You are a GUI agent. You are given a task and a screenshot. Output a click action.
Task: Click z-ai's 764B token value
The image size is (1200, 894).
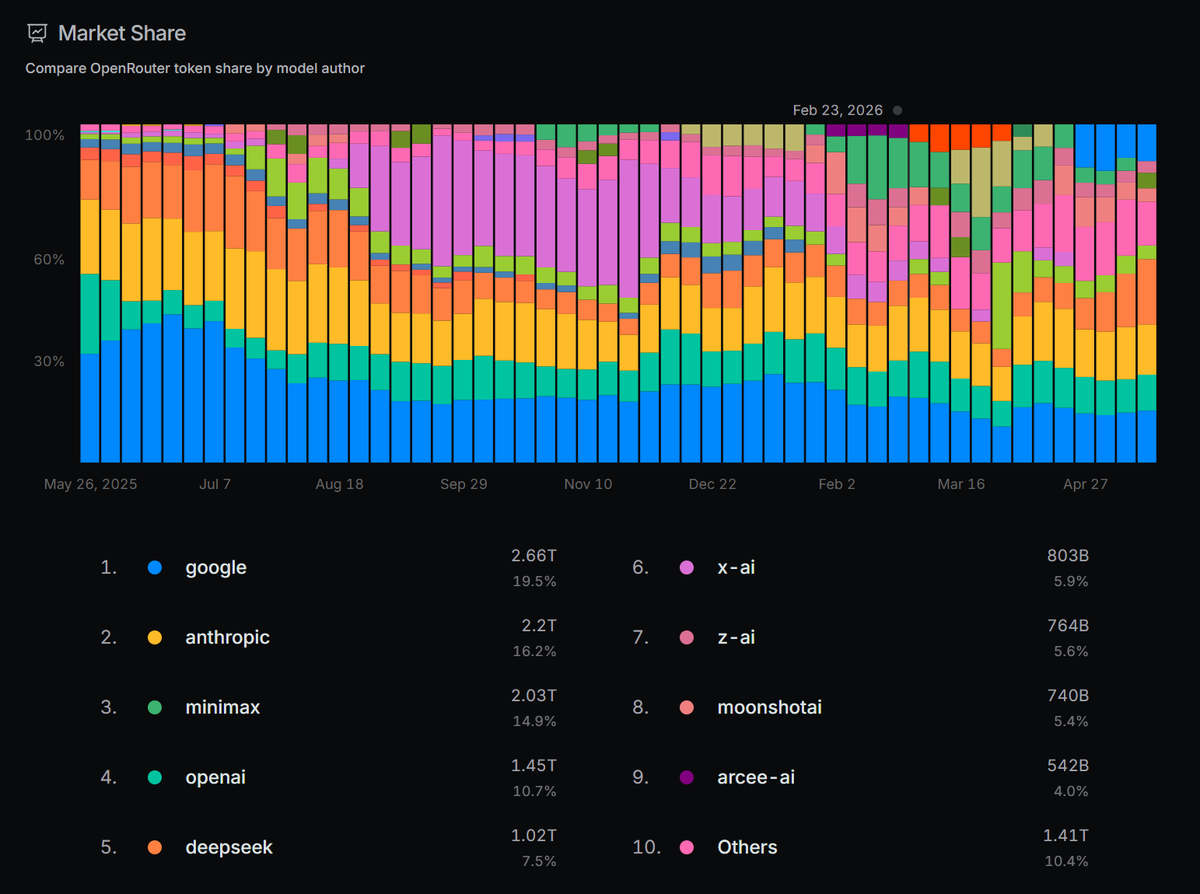[1069, 625]
